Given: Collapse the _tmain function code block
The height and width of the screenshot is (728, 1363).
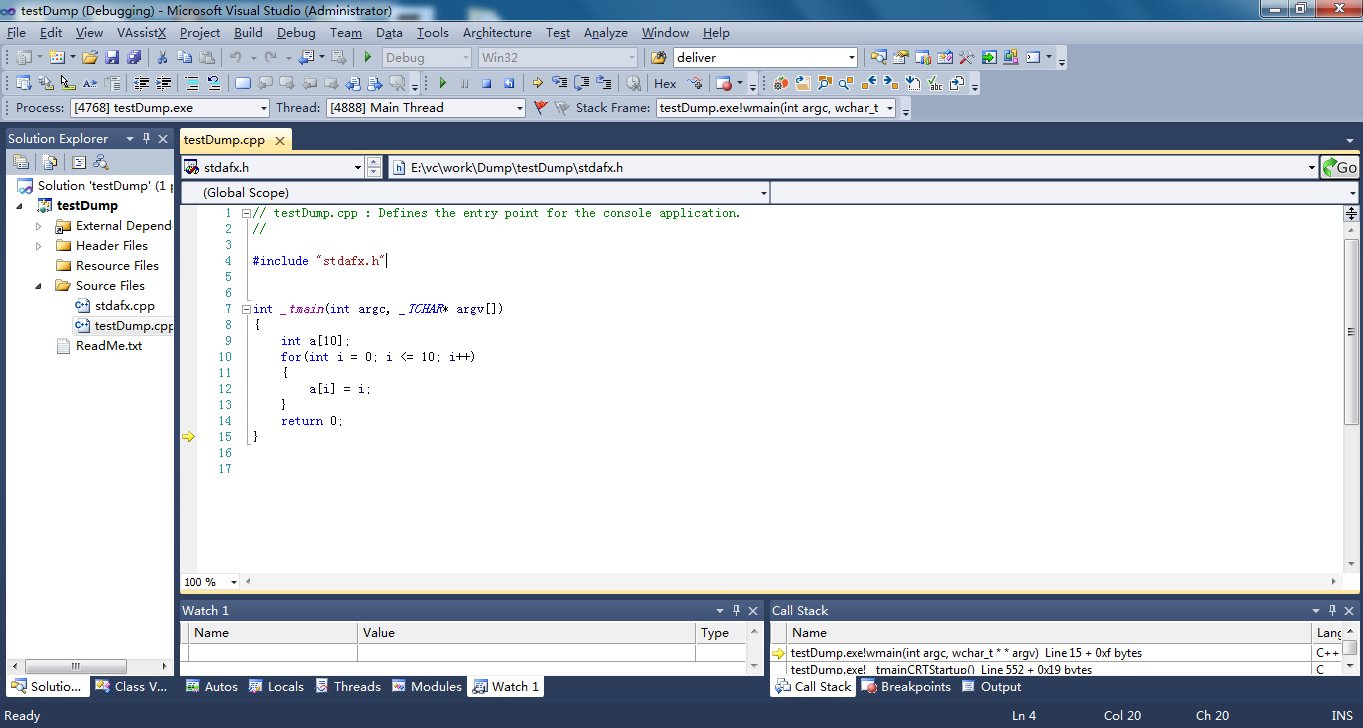Looking at the screenshot, I should tap(247, 309).
